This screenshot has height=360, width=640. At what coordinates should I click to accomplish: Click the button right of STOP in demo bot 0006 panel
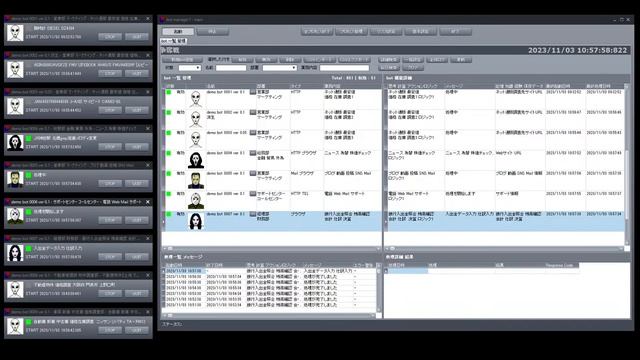click(137, 220)
